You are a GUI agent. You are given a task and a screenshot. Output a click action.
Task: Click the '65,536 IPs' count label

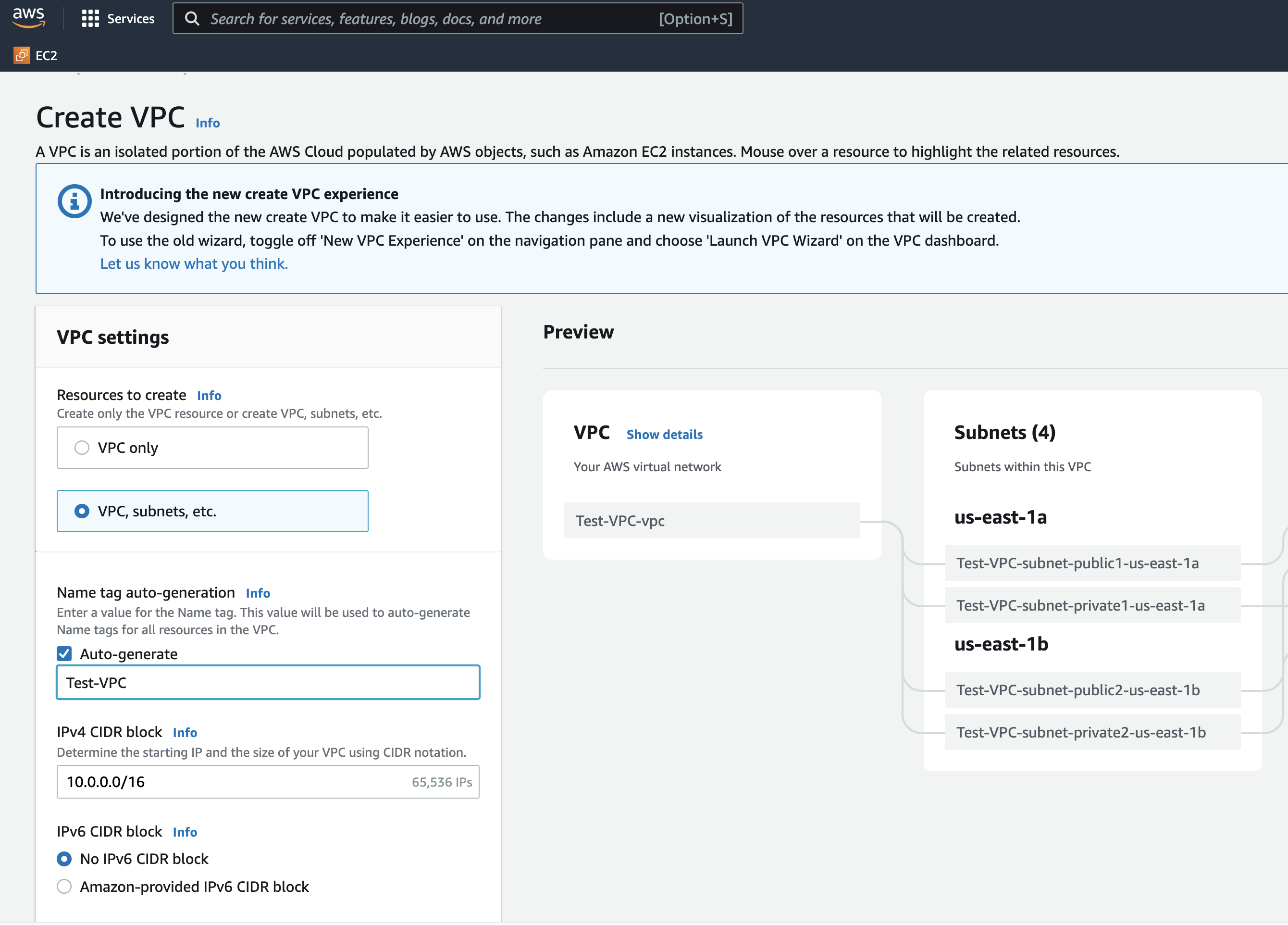tap(442, 782)
